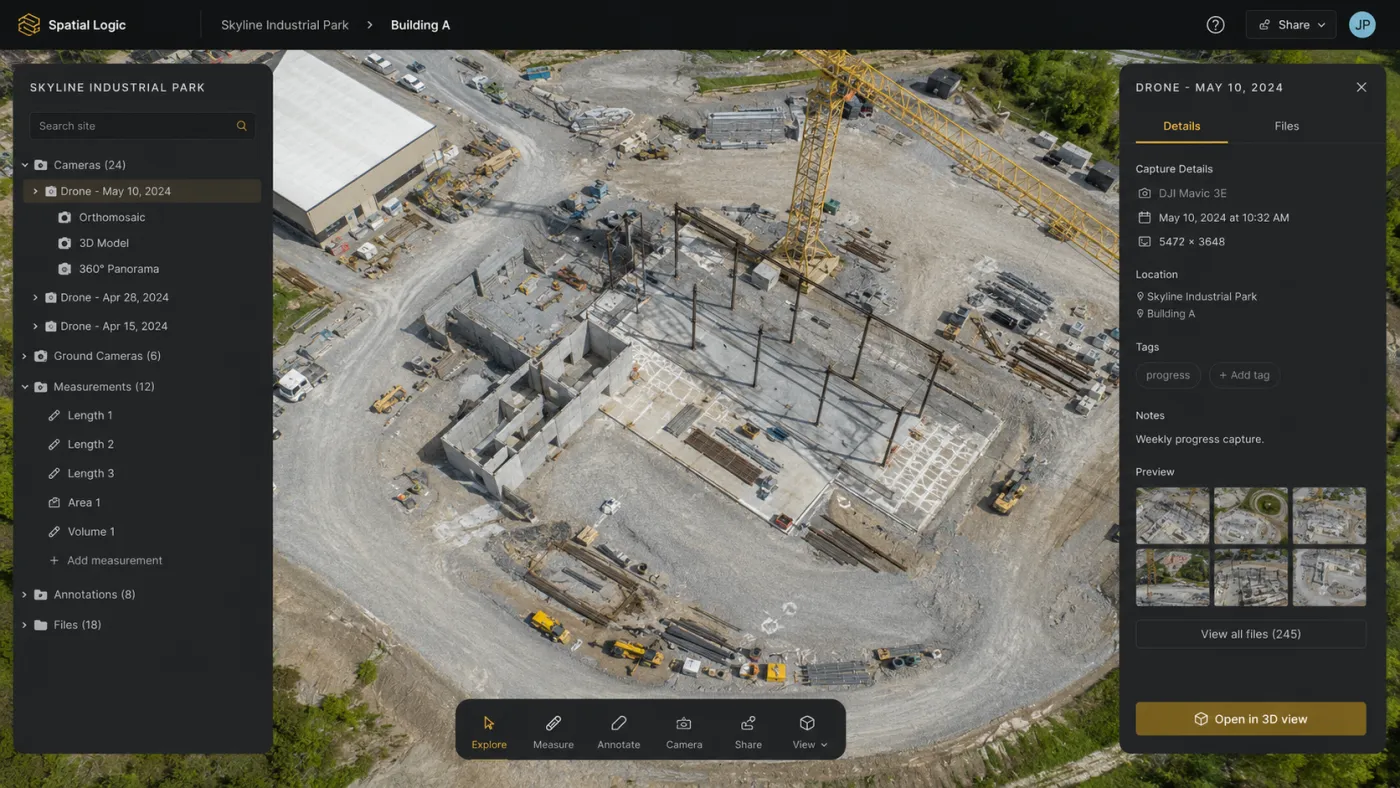The width and height of the screenshot is (1400, 788).
Task: Click the location pin beside Skyline Industrial Park
Action: click(x=1140, y=296)
